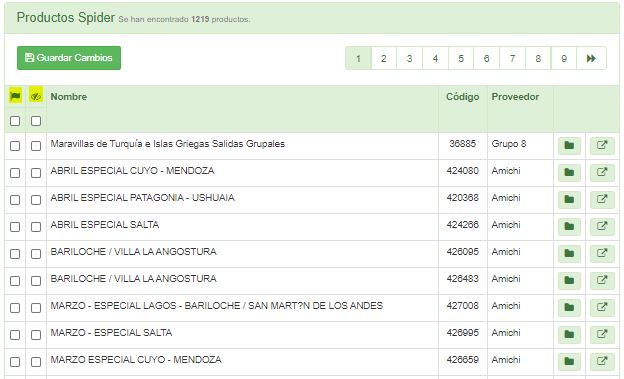Click the Nombre column header
The width and height of the screenshot is (624, 379).
coord(69,97)
